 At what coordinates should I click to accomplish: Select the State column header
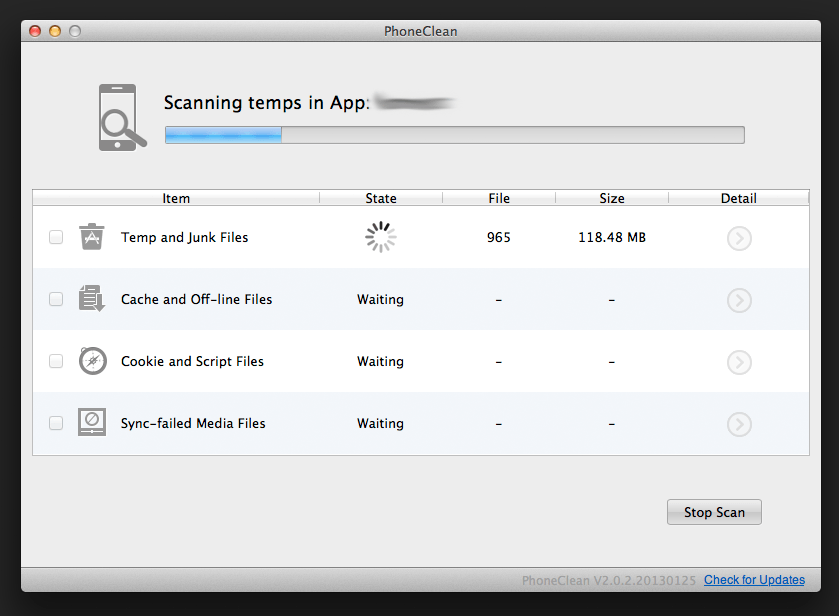(381, 198)
